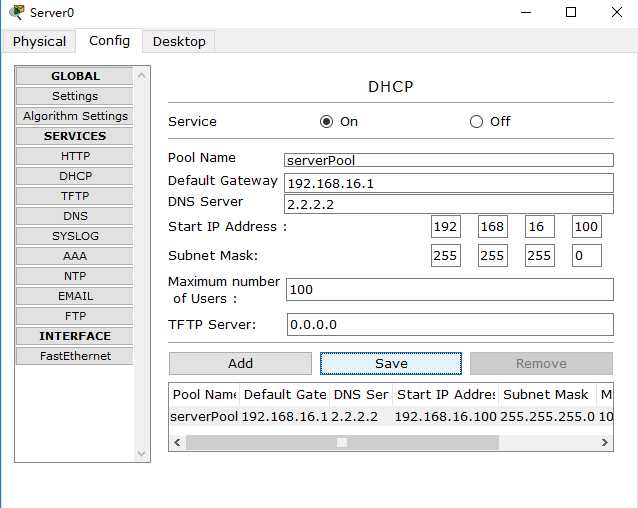Open the DNS service configuration
638x508 pixels.
click(75, 216)
